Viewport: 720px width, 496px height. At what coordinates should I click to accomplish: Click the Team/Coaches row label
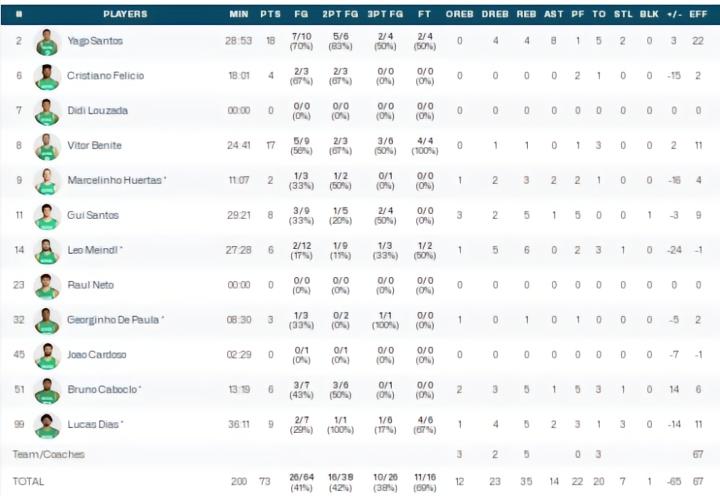(49, 455)
